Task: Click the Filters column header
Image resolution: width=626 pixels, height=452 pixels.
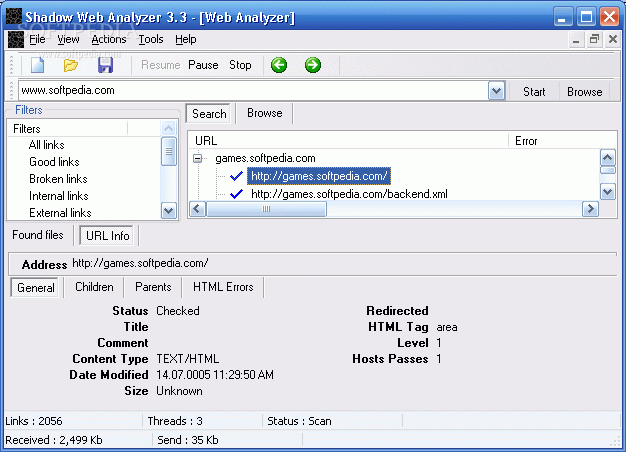Action: click(68, 129)
